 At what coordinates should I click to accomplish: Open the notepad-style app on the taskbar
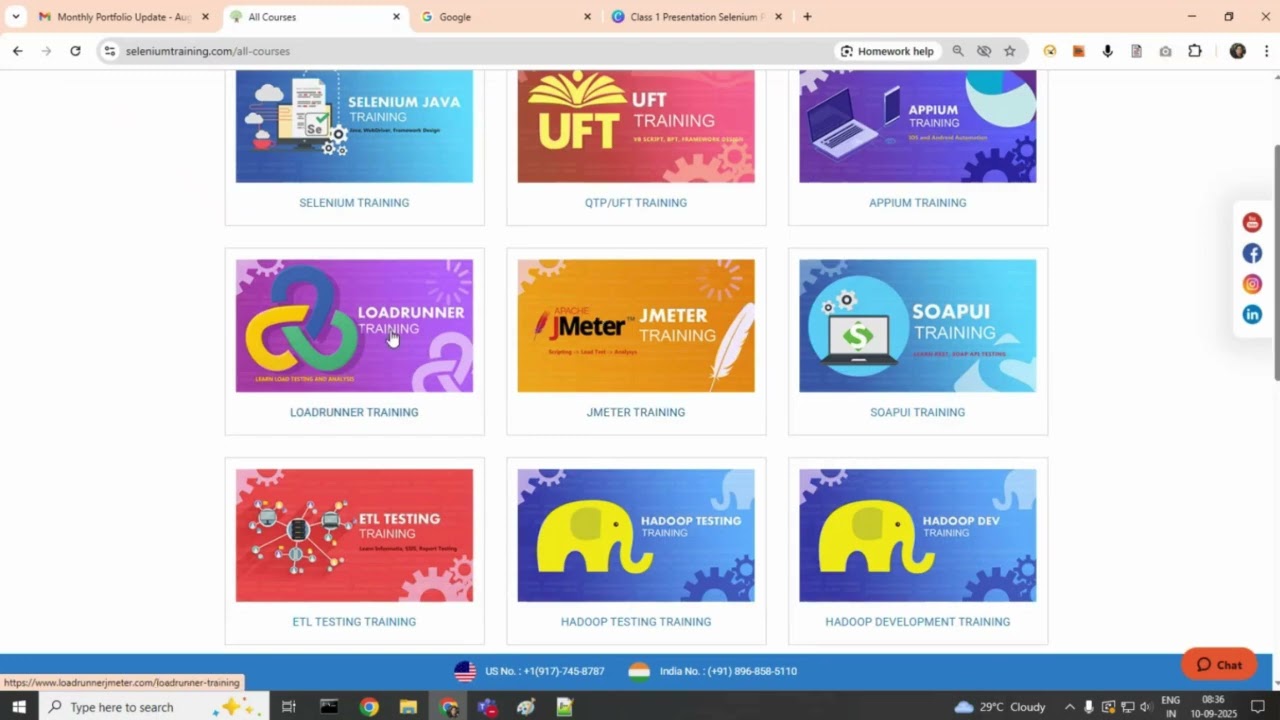(565, 707)
